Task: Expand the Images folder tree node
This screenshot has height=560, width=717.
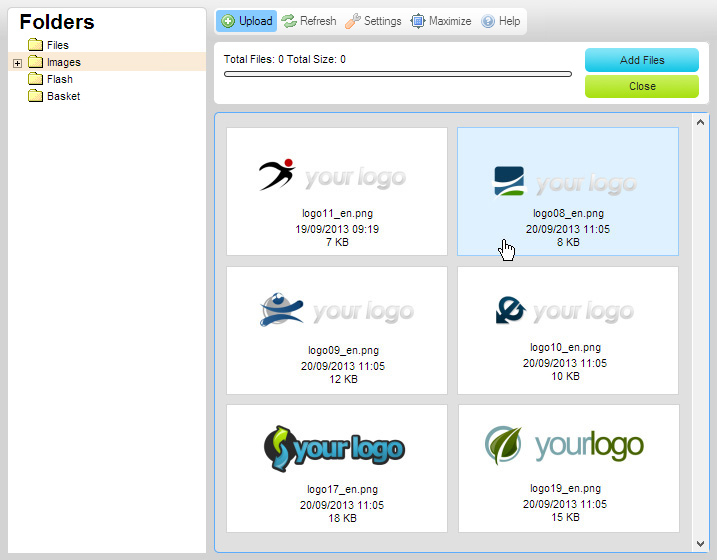Action: tap(17, 63)
